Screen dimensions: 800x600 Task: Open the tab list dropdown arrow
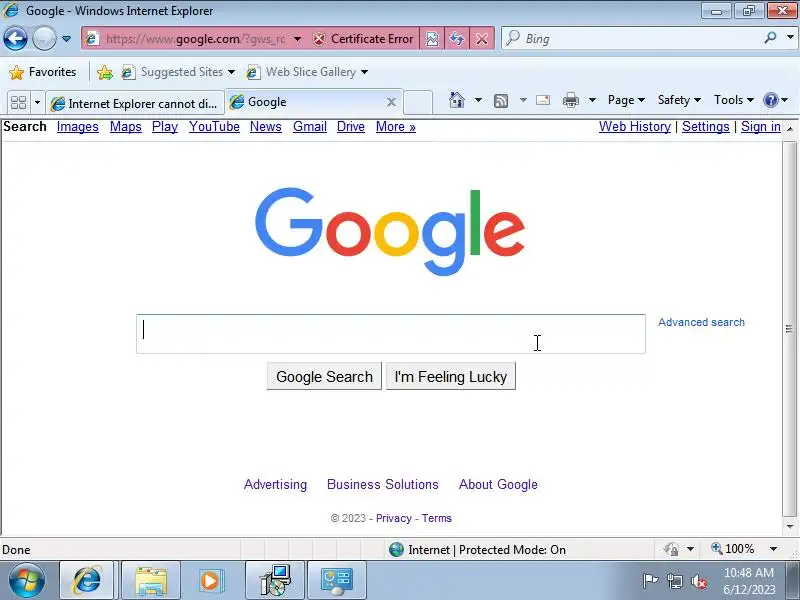tap(37, 103)
